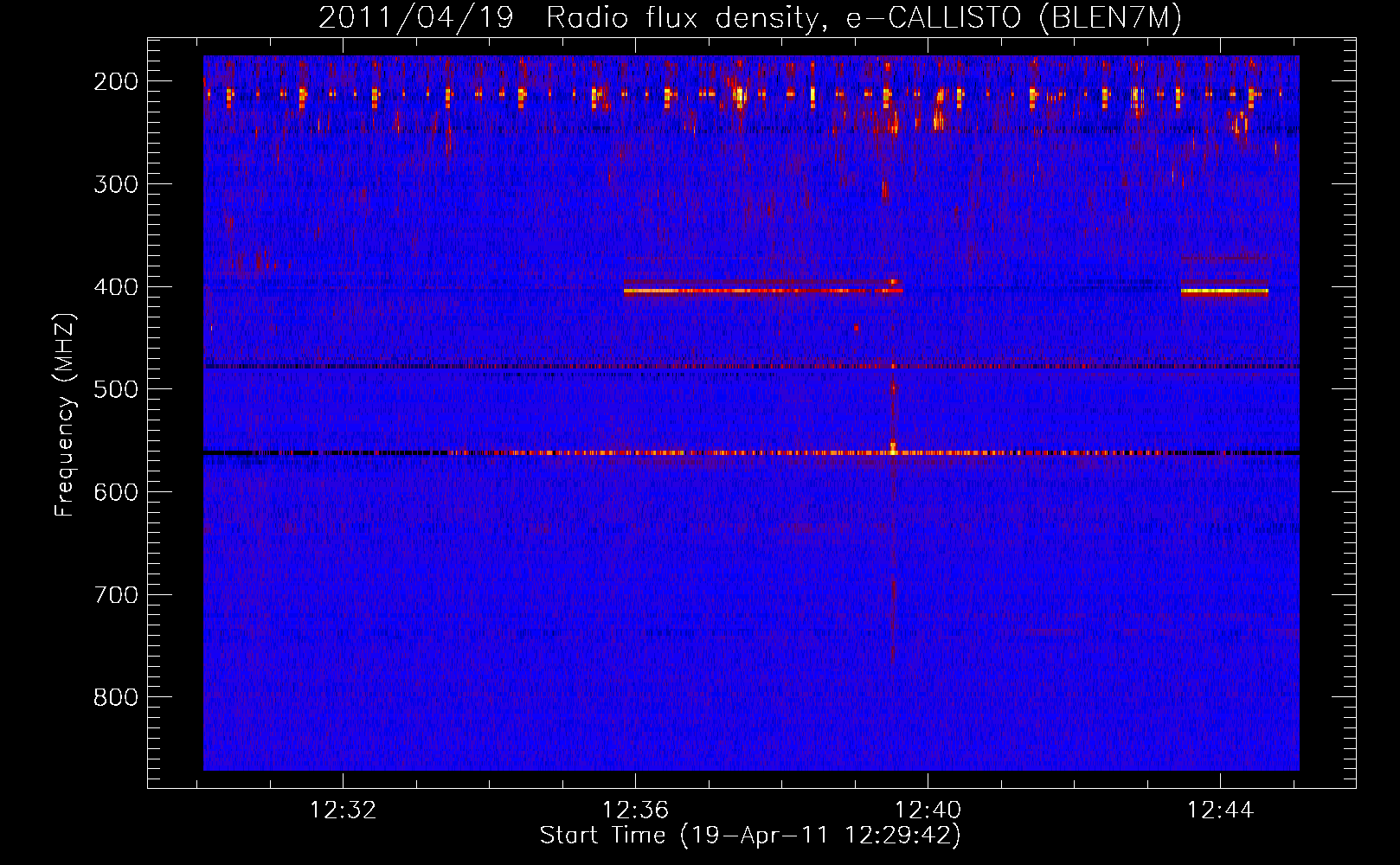Screen dimensions: 1400x865
Task: Select the 700 frequency tick label
Action: (115, 595)
